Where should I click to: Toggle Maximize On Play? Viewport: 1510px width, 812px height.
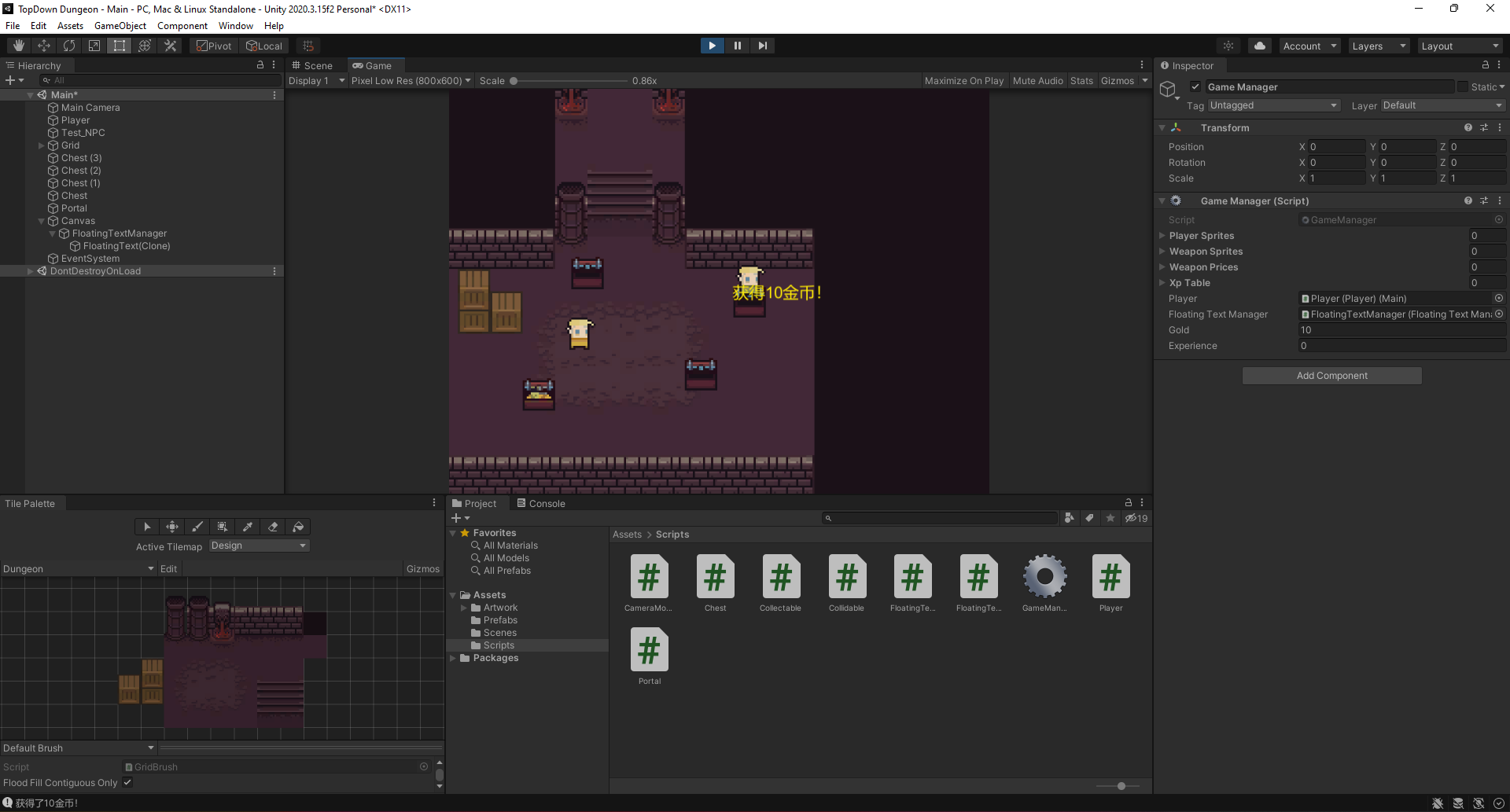tap(963, 81)
